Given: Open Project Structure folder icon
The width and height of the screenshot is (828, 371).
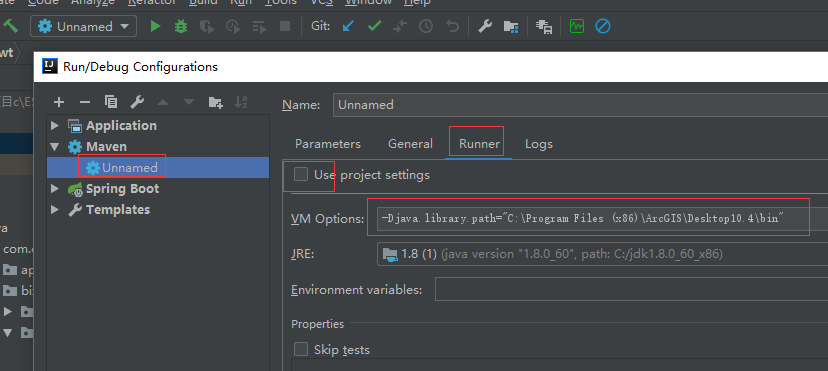Looking at the screenshot, I should (511, 26).
